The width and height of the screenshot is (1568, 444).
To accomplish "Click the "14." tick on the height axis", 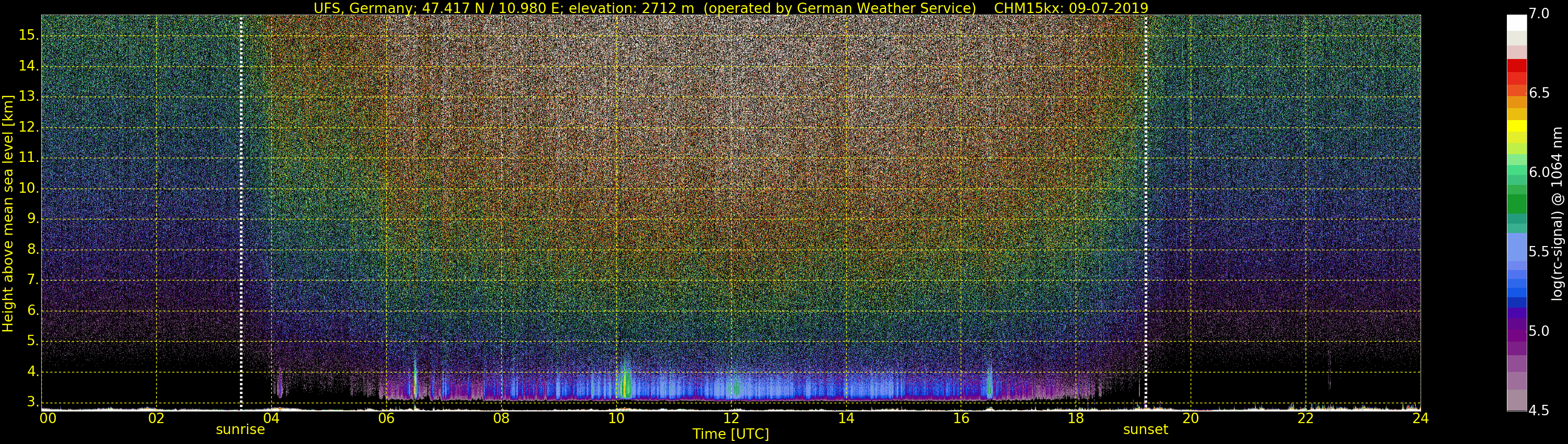I will click(29, 66).
